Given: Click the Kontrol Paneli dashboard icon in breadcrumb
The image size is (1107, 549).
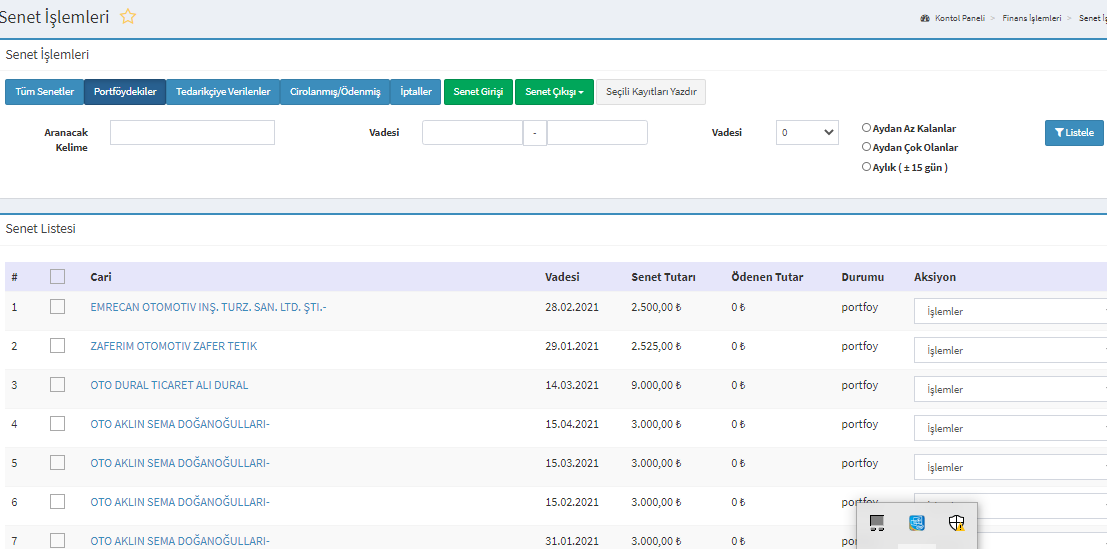Looking at the screenshot, I should pyautogui.click(x=925, y=18).
